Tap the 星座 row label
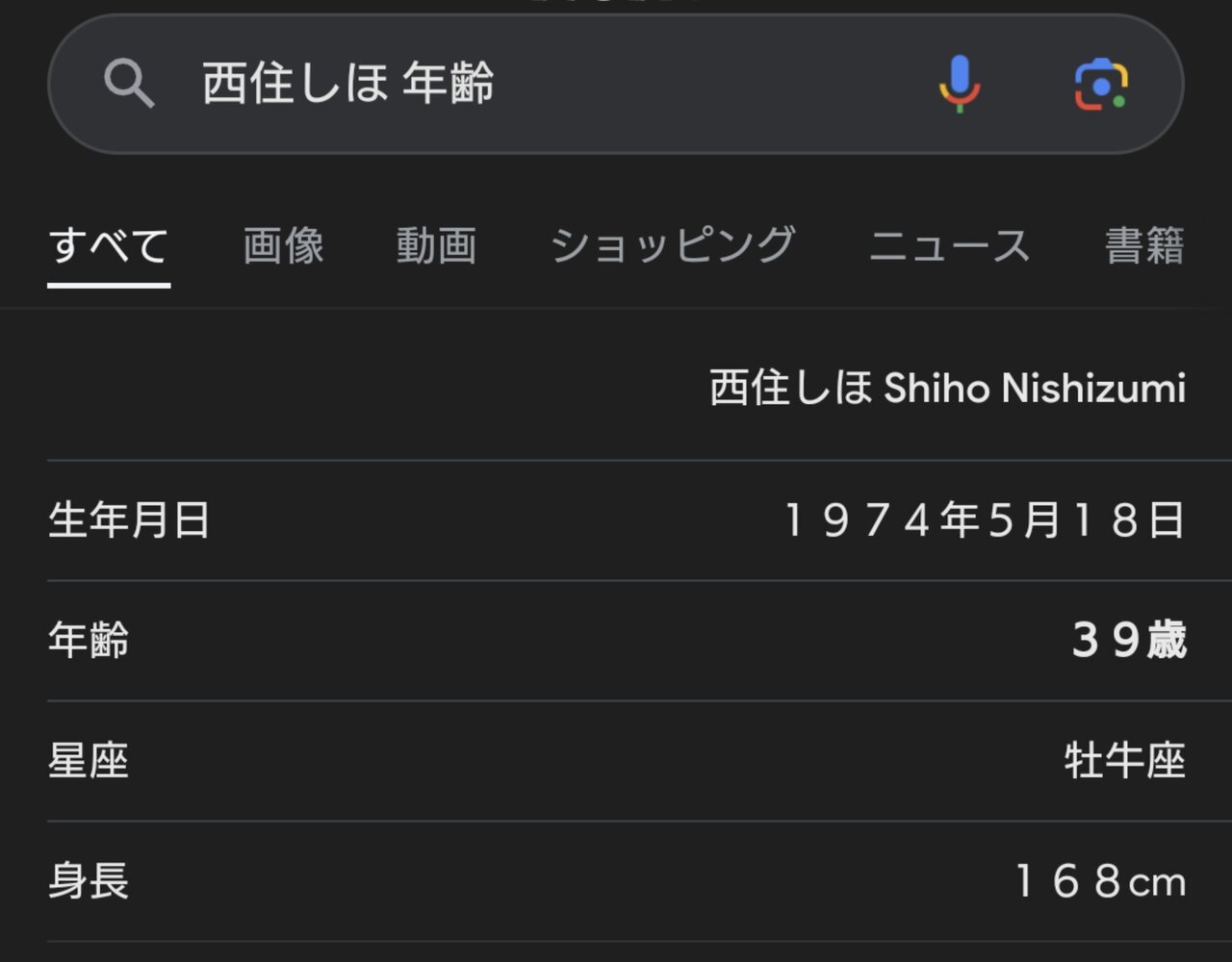The height and width of the screenshot is (962, 1232). pos(89,761)
